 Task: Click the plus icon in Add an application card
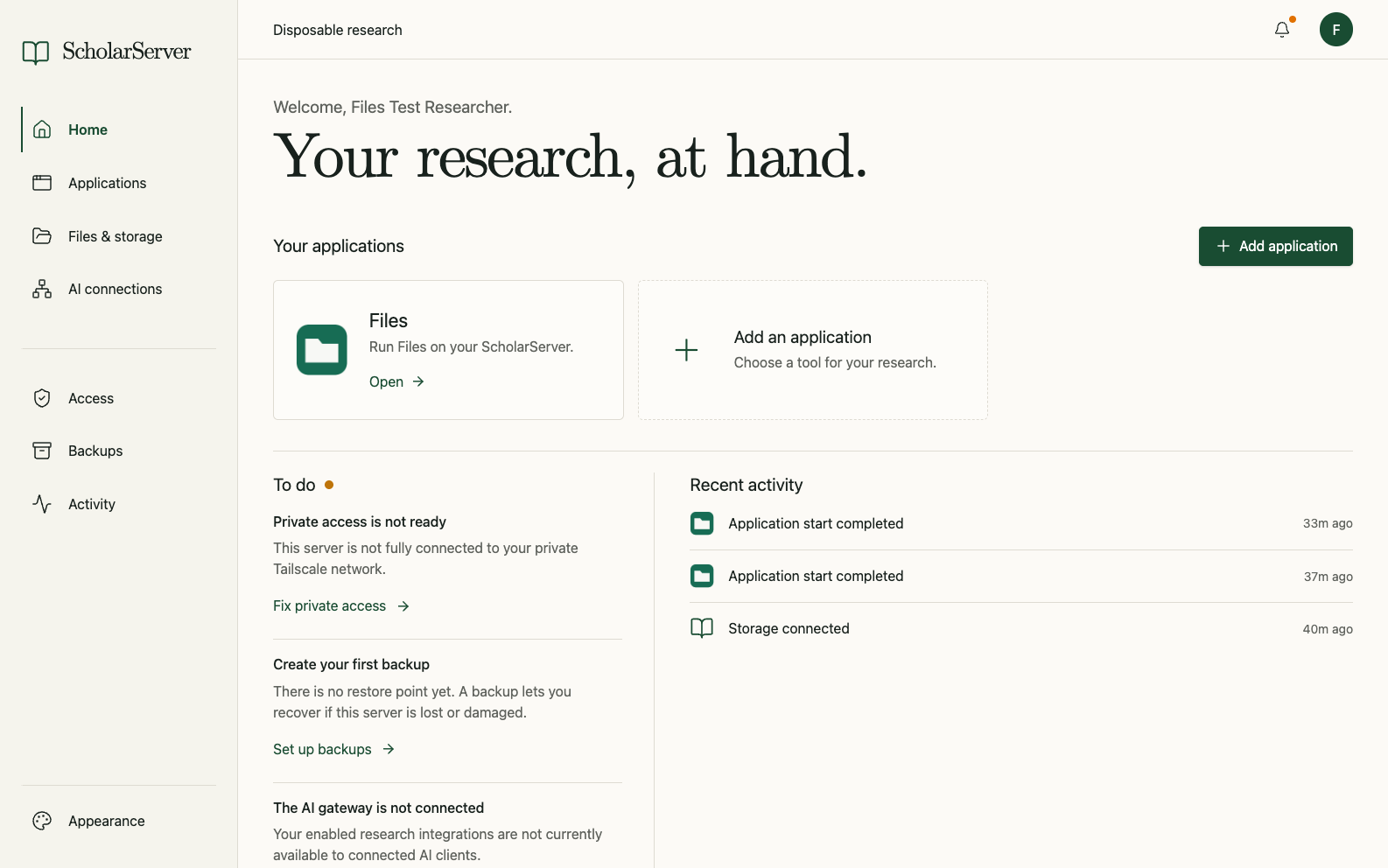[687, 350]
